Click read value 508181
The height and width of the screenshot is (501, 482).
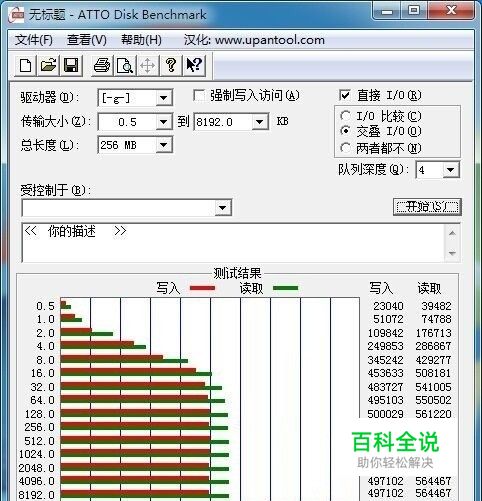(x=433, y=373)
